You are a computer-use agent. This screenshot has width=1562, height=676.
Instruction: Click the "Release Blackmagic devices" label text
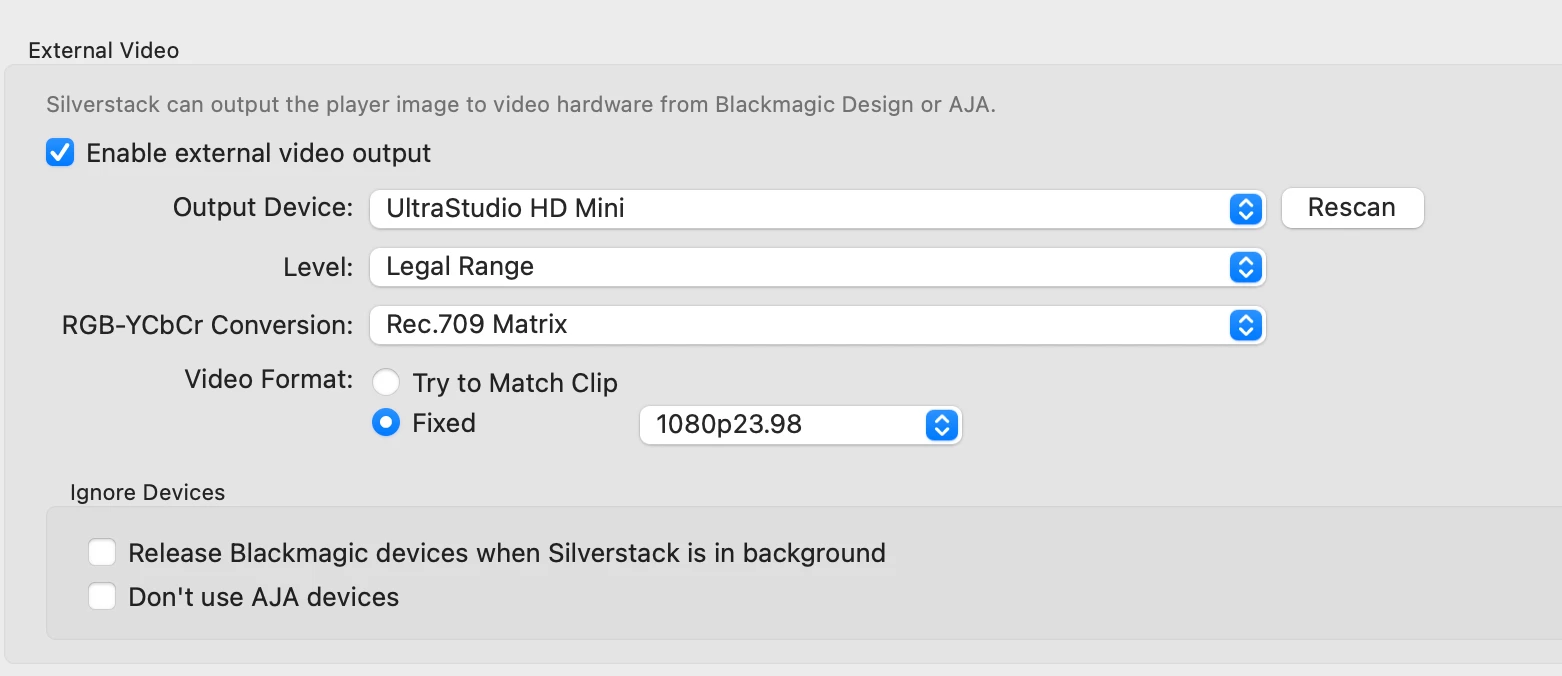tap(507, 553)
